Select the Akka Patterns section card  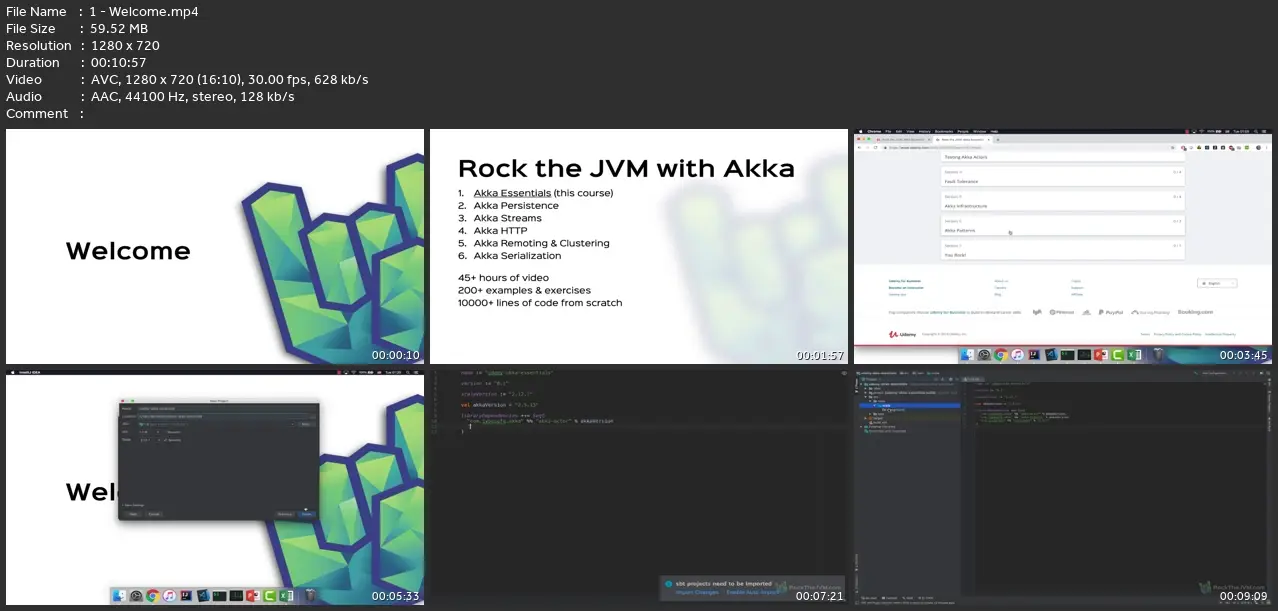tap(1063, 227)
